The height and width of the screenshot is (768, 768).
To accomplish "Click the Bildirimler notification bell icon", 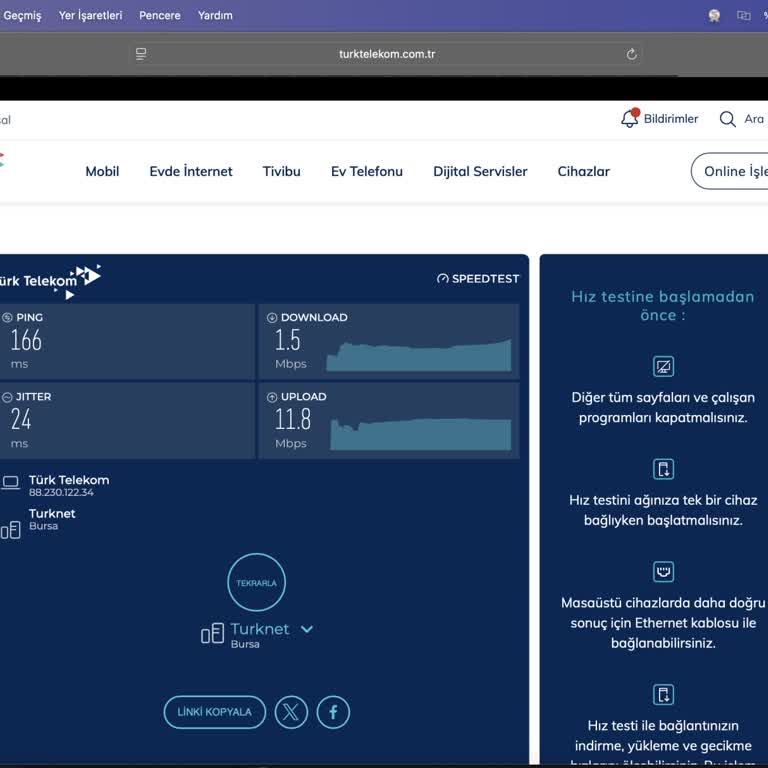I will (x=629, y=119).
